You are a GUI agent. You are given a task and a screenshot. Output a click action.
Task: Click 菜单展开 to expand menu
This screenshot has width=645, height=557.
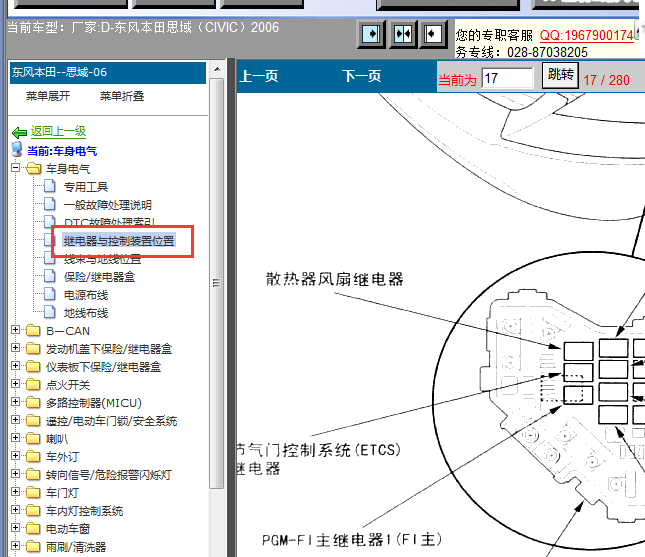(48, 96)
